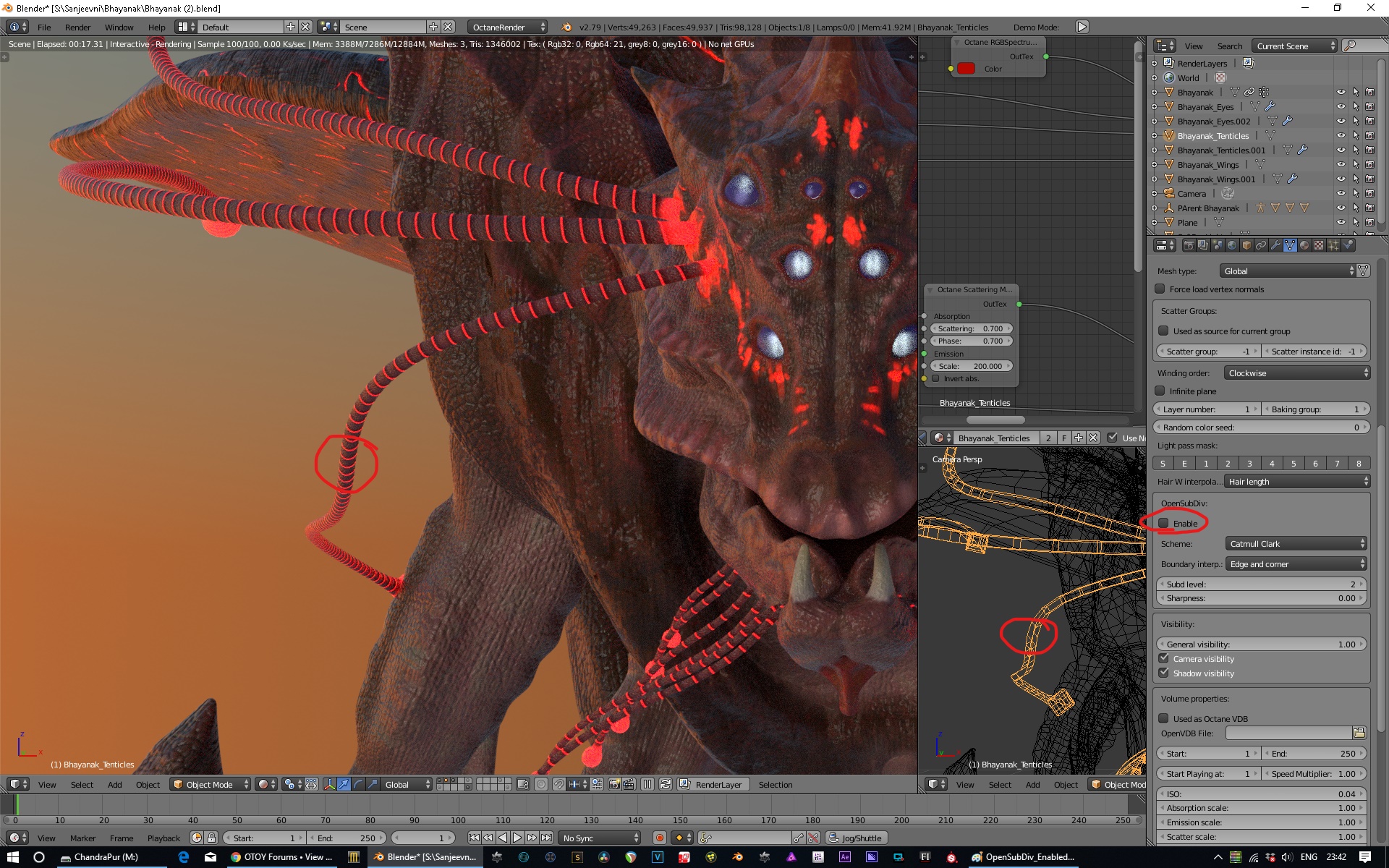Hide Bayanak_Wings object with eye icon
This screenshot has height=868, width=1389.
click(x=1341, y=165)
